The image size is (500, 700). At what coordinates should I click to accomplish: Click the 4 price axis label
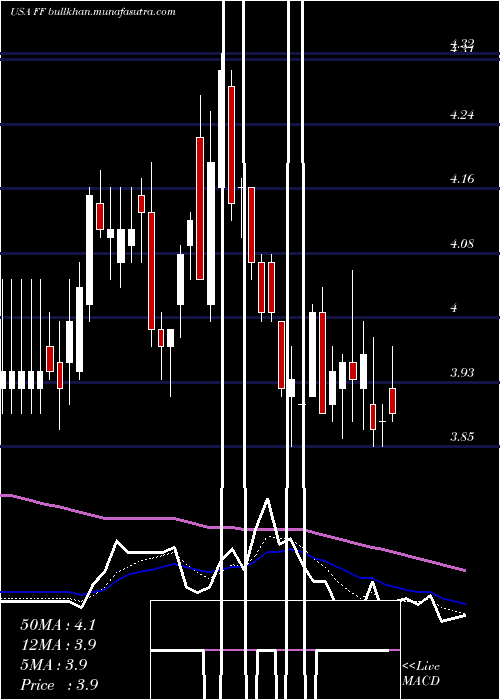coord(454,308)
